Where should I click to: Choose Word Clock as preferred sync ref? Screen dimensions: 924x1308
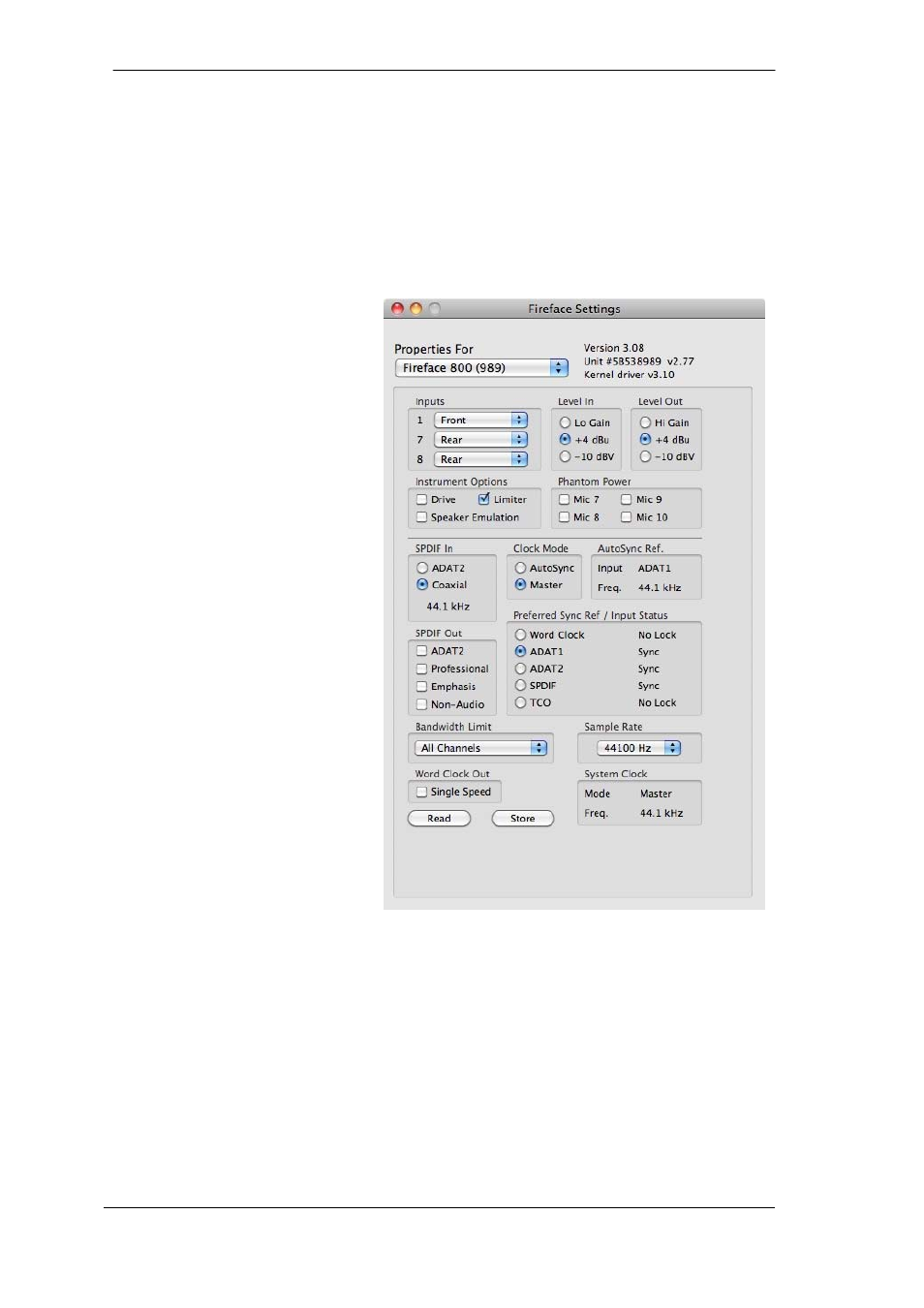pos(520,636)
